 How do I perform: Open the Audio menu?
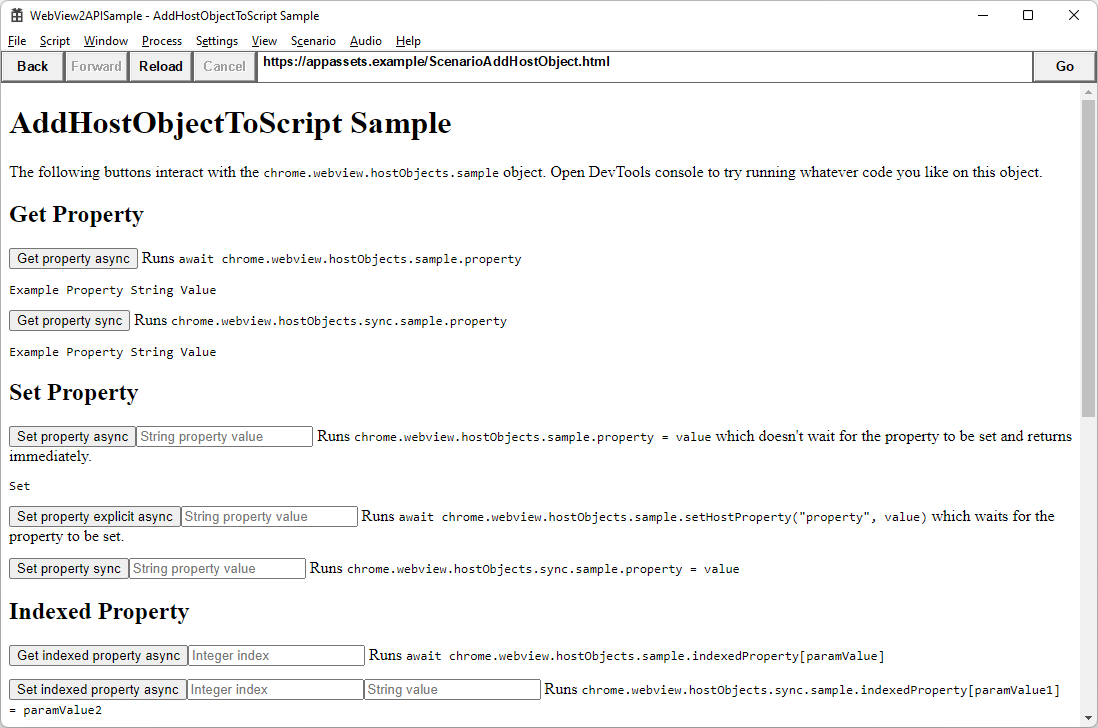point(365,41)
